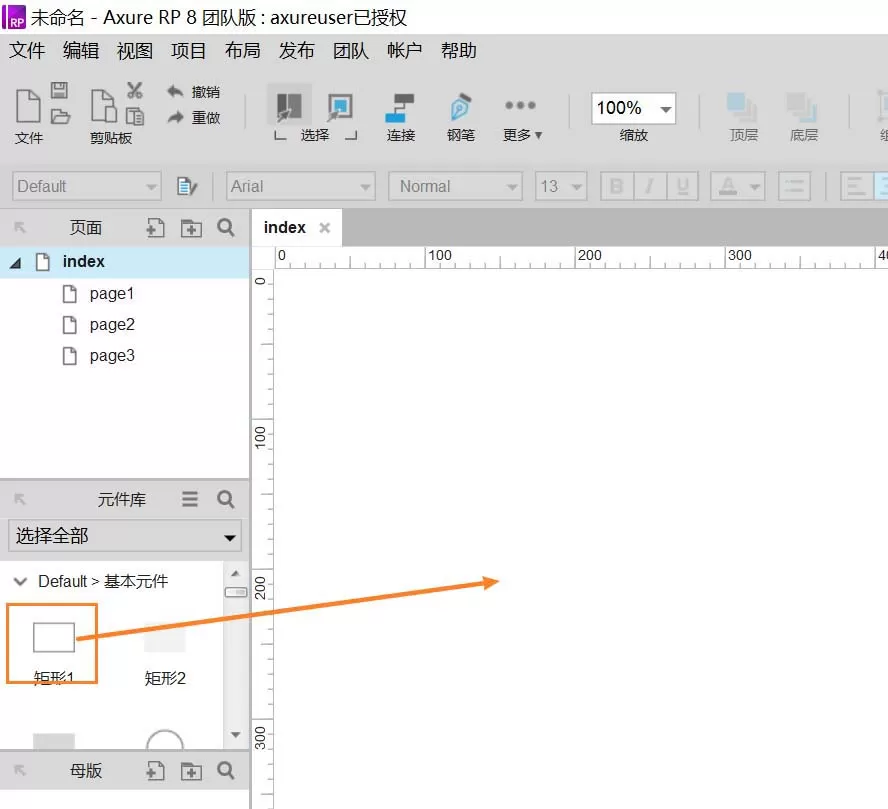The image size is (888, 809).
Task: Search widgets in 元件库 panel
Action: (x=226, y=499)
